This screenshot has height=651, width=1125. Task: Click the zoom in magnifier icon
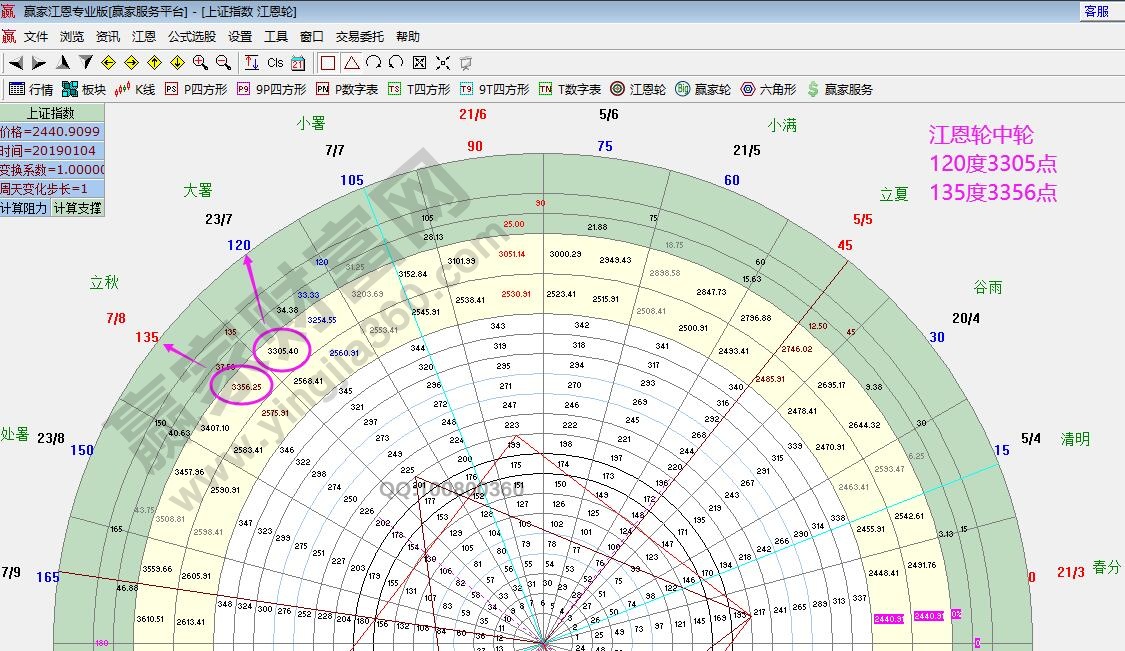[200, 62]
